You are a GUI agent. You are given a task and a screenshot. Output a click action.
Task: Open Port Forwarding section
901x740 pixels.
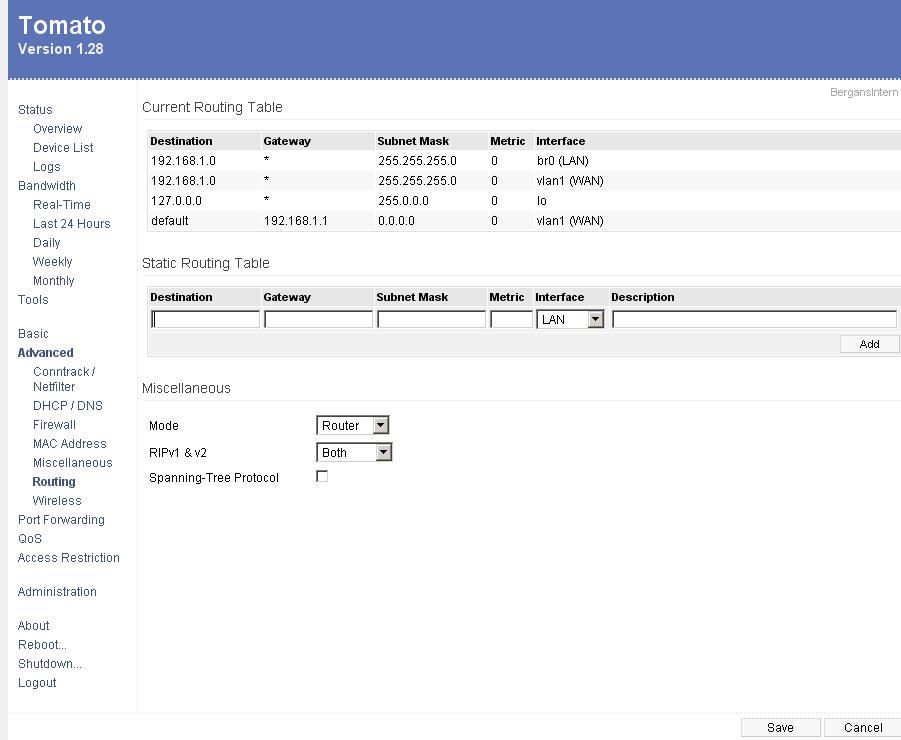tap(61, 519)
